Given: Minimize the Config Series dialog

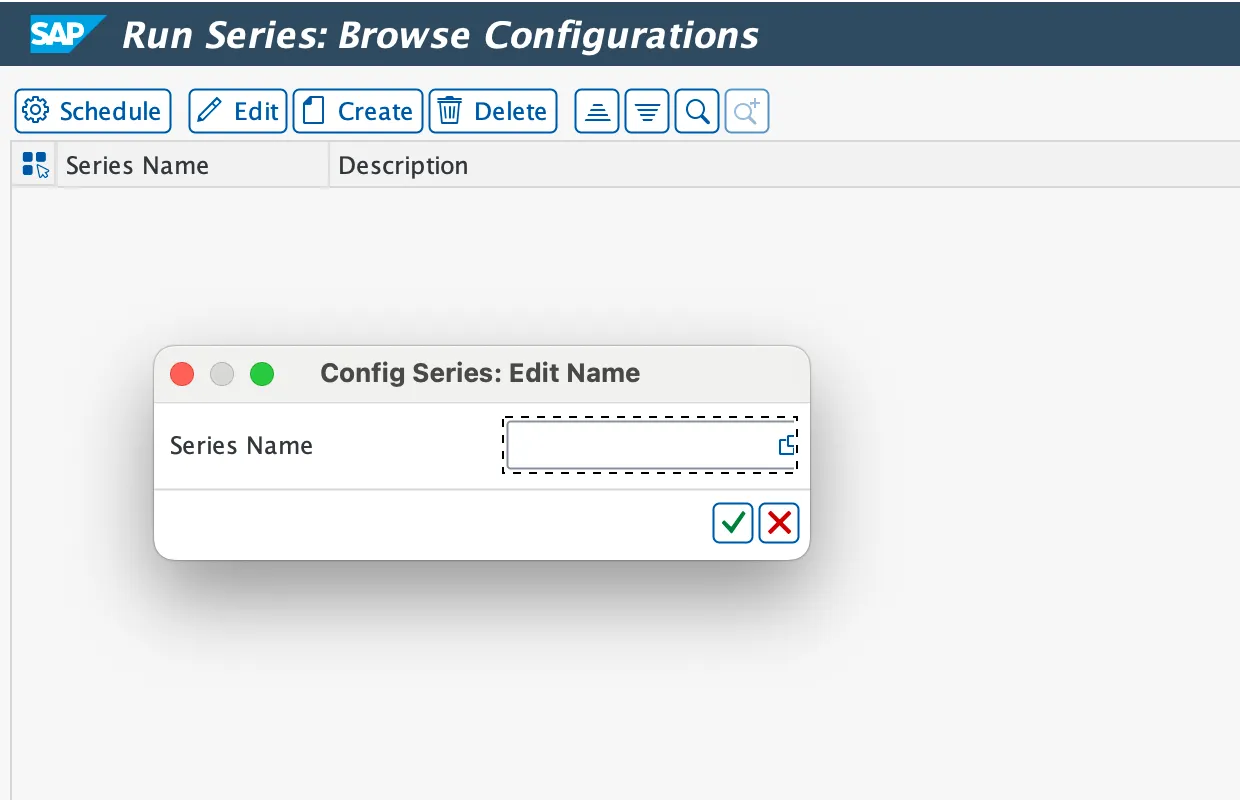Looking at the screenshot, I should 222,374.
